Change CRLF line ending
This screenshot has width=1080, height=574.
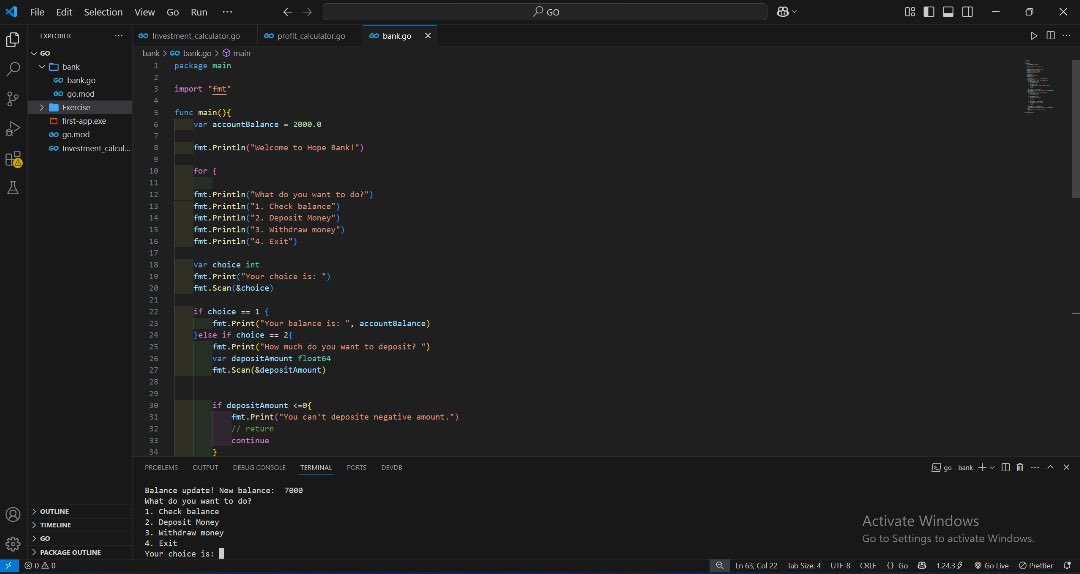(x=868, y=566)
